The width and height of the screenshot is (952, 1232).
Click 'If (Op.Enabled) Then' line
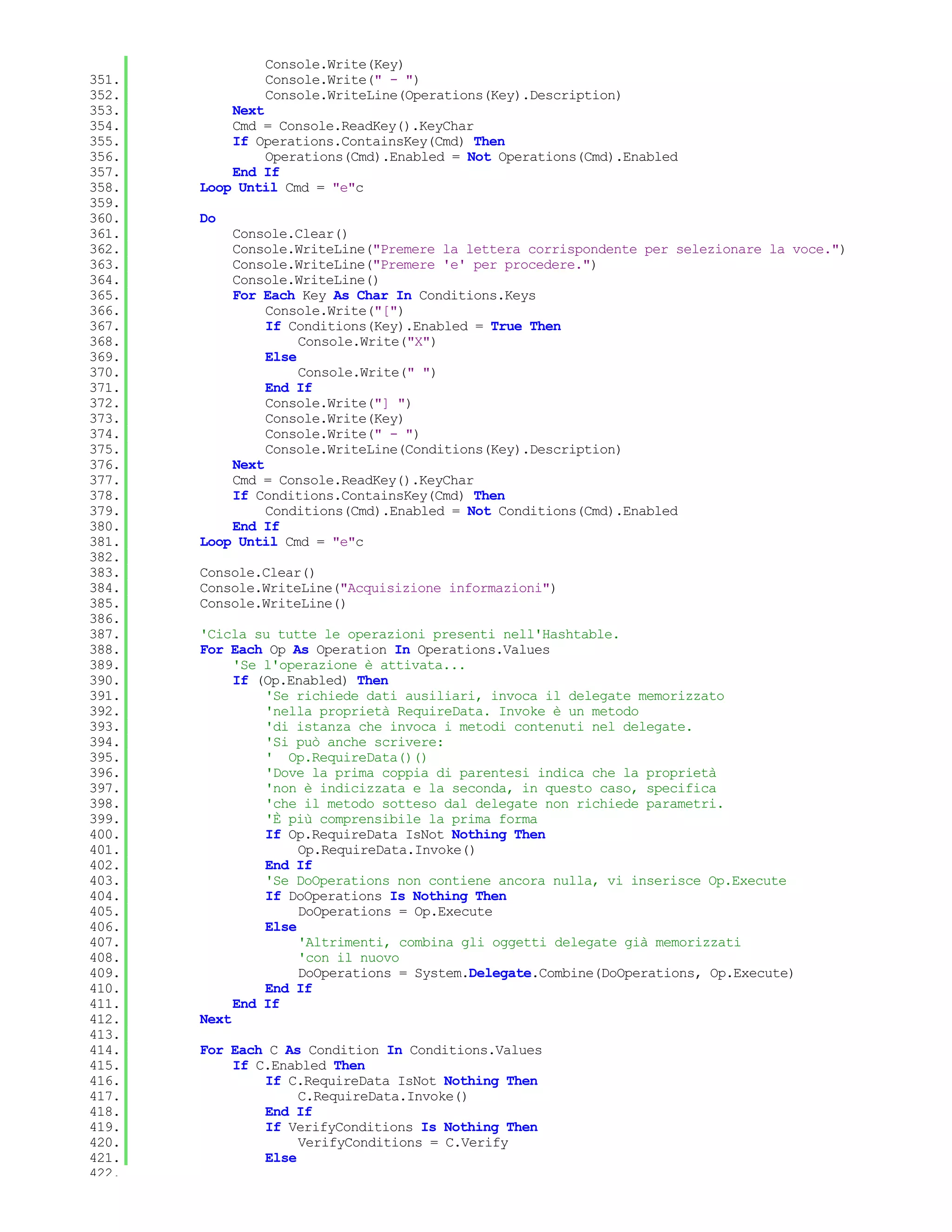(310, 680)
